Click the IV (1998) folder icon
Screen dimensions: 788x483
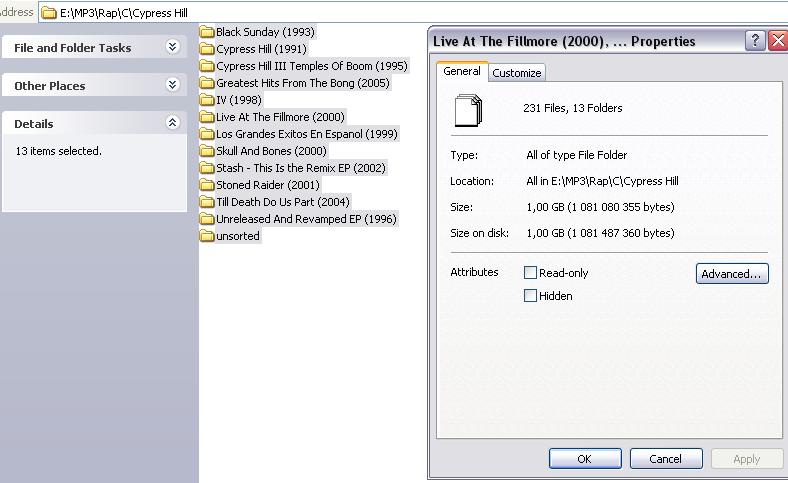207,100
